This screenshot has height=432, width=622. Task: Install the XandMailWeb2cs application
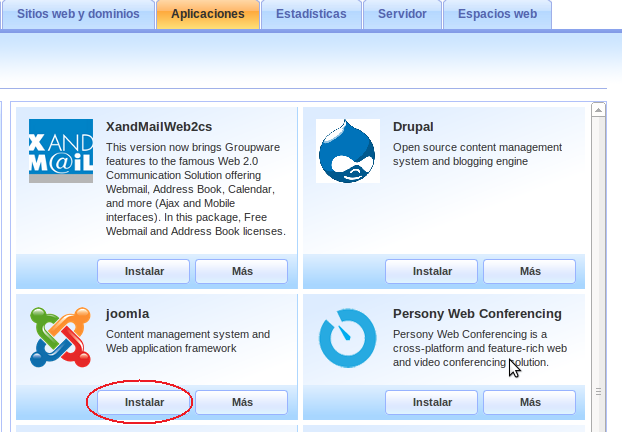point(144,271)
